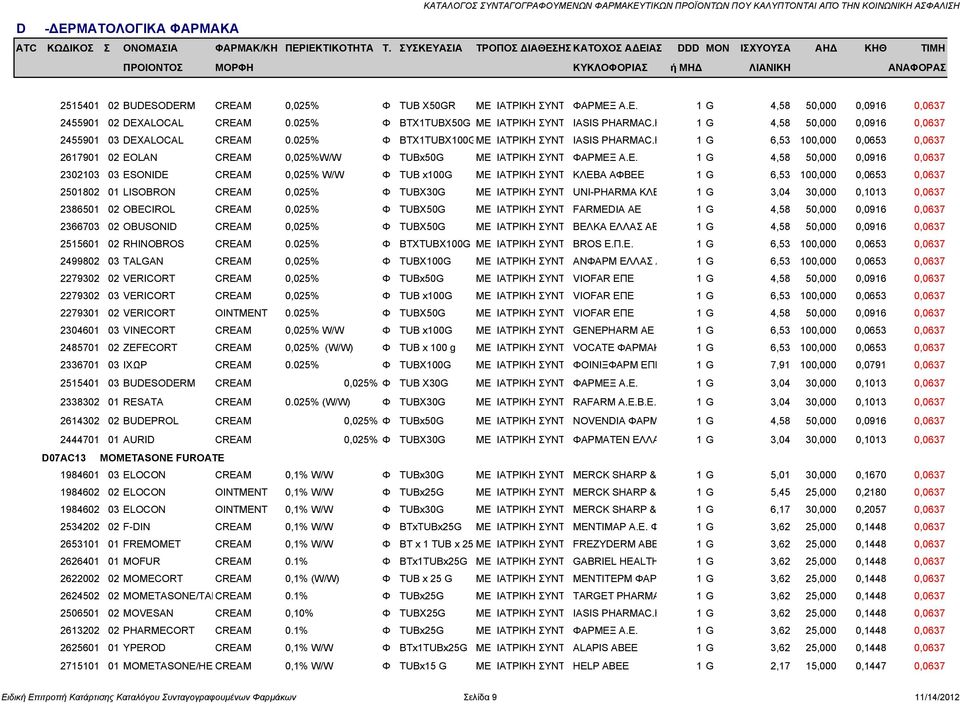
Task: Click the product name RHINOBROS
Action: 153,244
